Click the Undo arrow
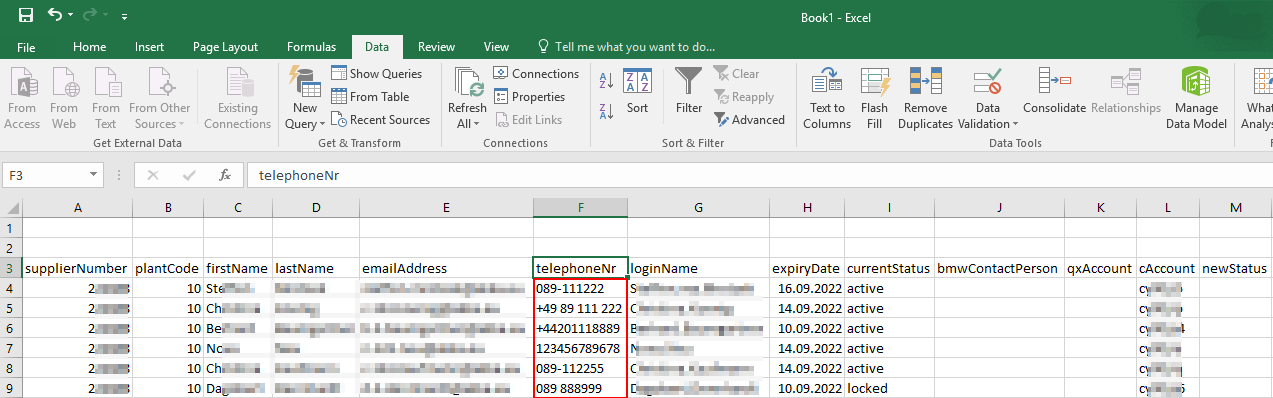 [x=54, y=16]
